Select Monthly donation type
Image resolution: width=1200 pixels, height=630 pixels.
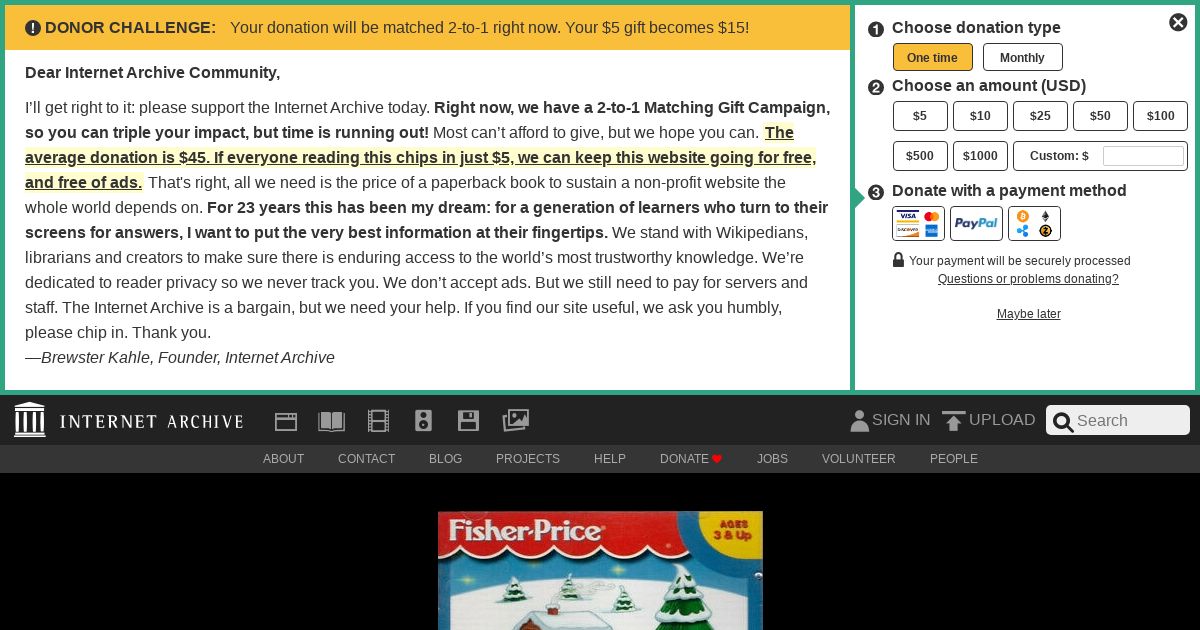pyautogui.click(x=1022, y=57)
